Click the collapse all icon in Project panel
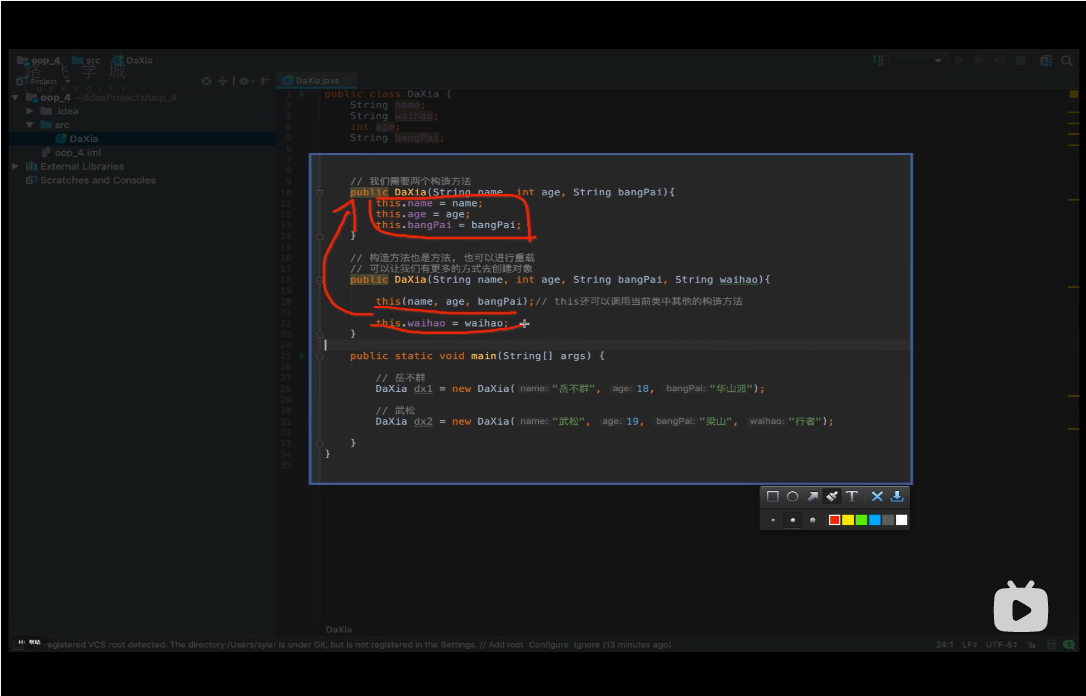Viewport: 1086px width, 696px height. point(223,81)
